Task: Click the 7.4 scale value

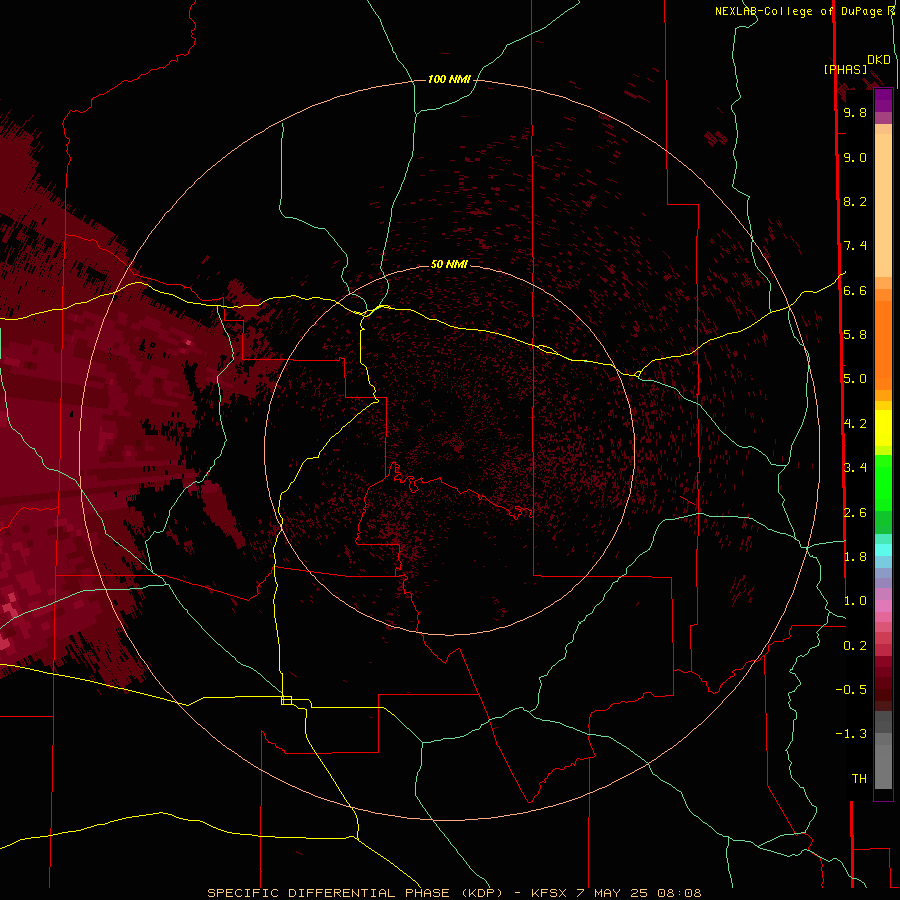Action: [855, 246]
